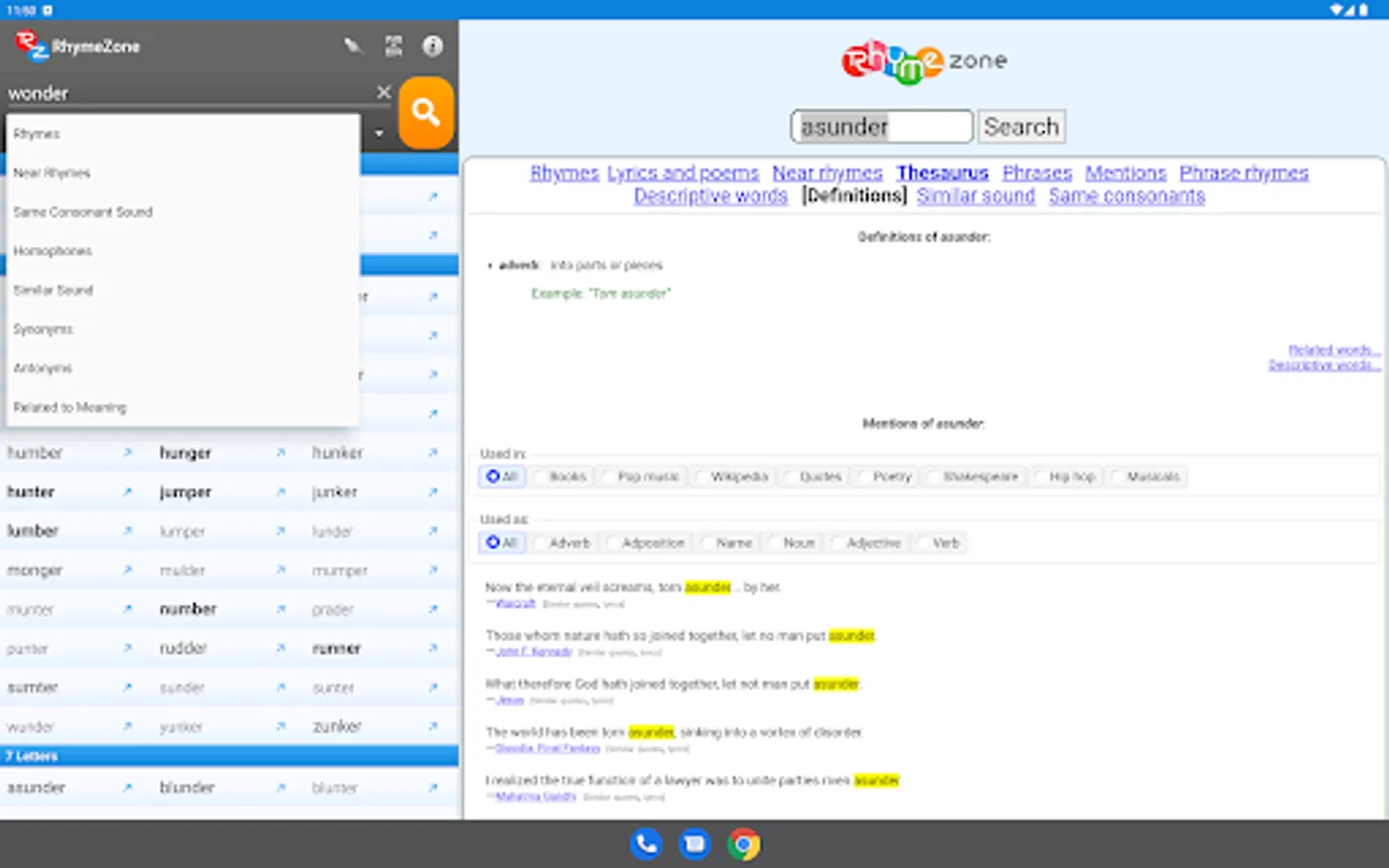
Task: Open arrow icon next to rudder
Action: click(x=281, y=648)
